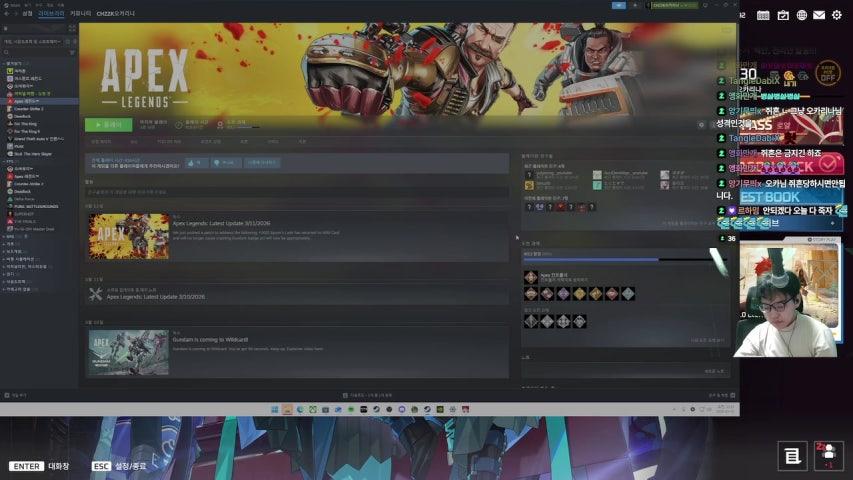Image resolution: width=853 pixels, height=480 pixels.
Task: Open the overlay gear settings icon
Action: coord(837,15)
